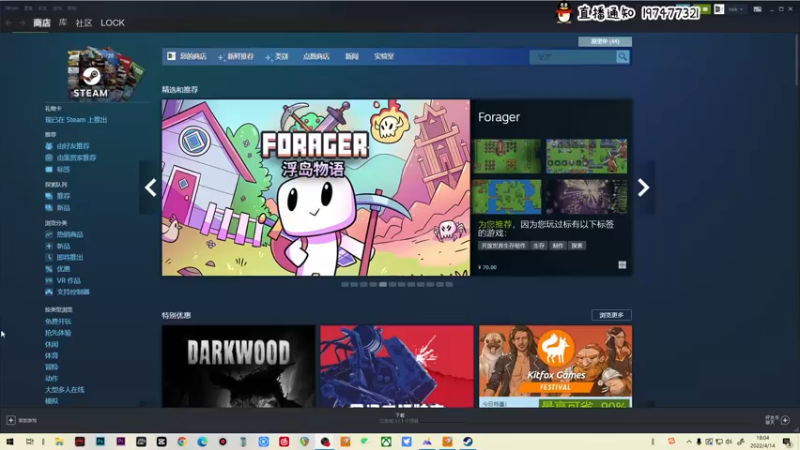The width and height of the screenshot is (800, 450).
Task: Click the back navigation arrow in Steam
Action: point(9,23)
